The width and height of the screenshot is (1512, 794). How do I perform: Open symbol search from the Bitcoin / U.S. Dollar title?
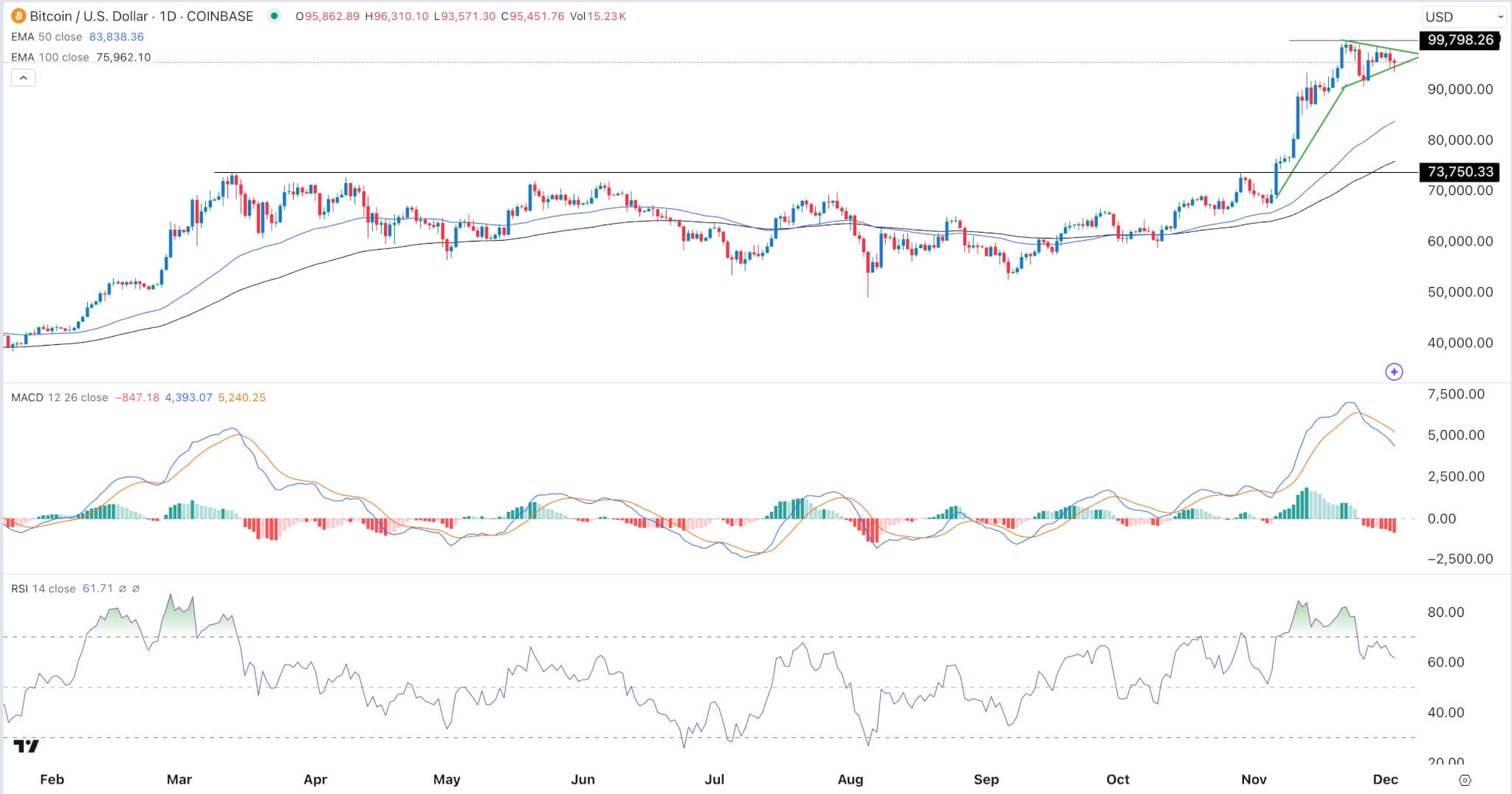point(89,16)
